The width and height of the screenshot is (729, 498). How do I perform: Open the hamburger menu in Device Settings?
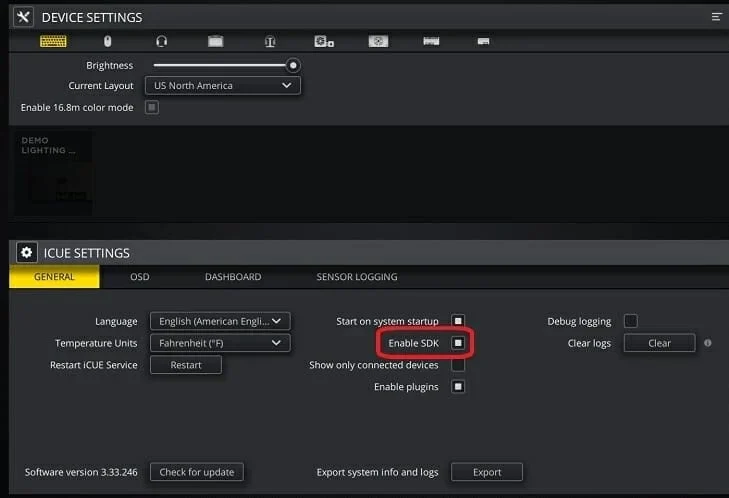tap(716, 17)
